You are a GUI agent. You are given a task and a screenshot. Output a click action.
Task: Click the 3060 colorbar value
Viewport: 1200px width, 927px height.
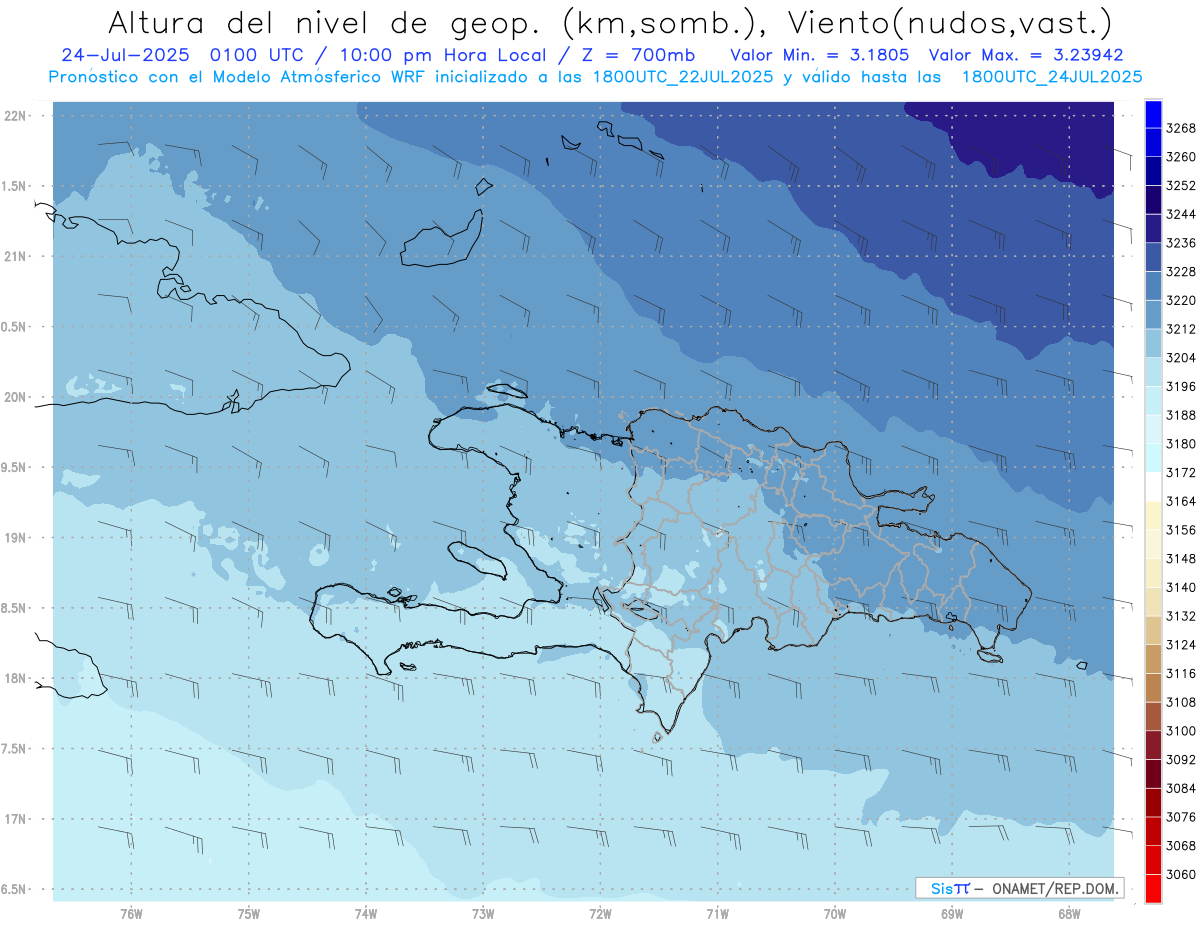click(1181, 874)
